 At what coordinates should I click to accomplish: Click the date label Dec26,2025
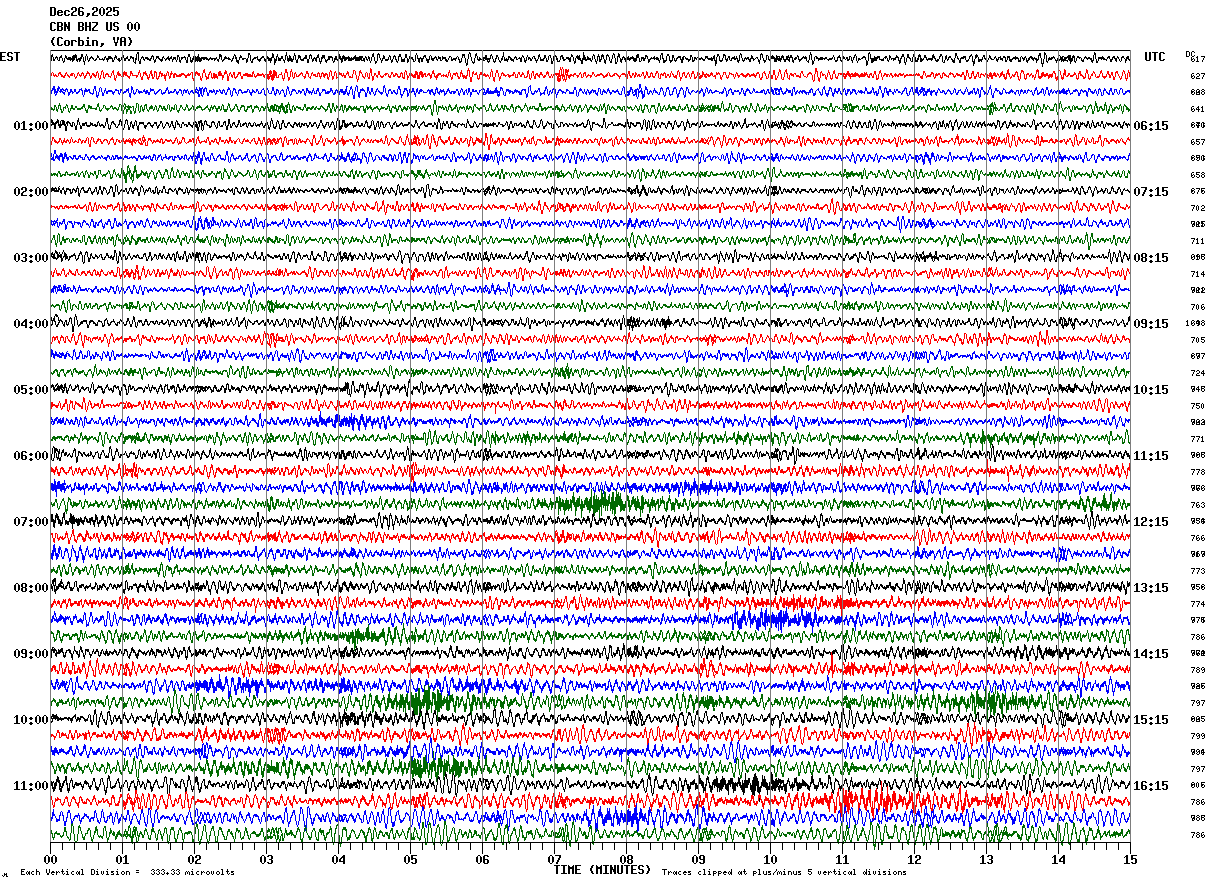click(84, 12)
